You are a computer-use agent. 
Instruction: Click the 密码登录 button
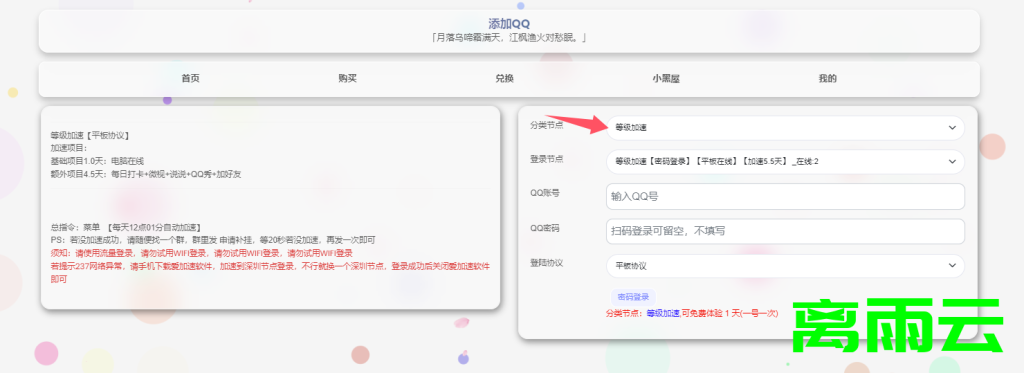(x=633, y=297)
